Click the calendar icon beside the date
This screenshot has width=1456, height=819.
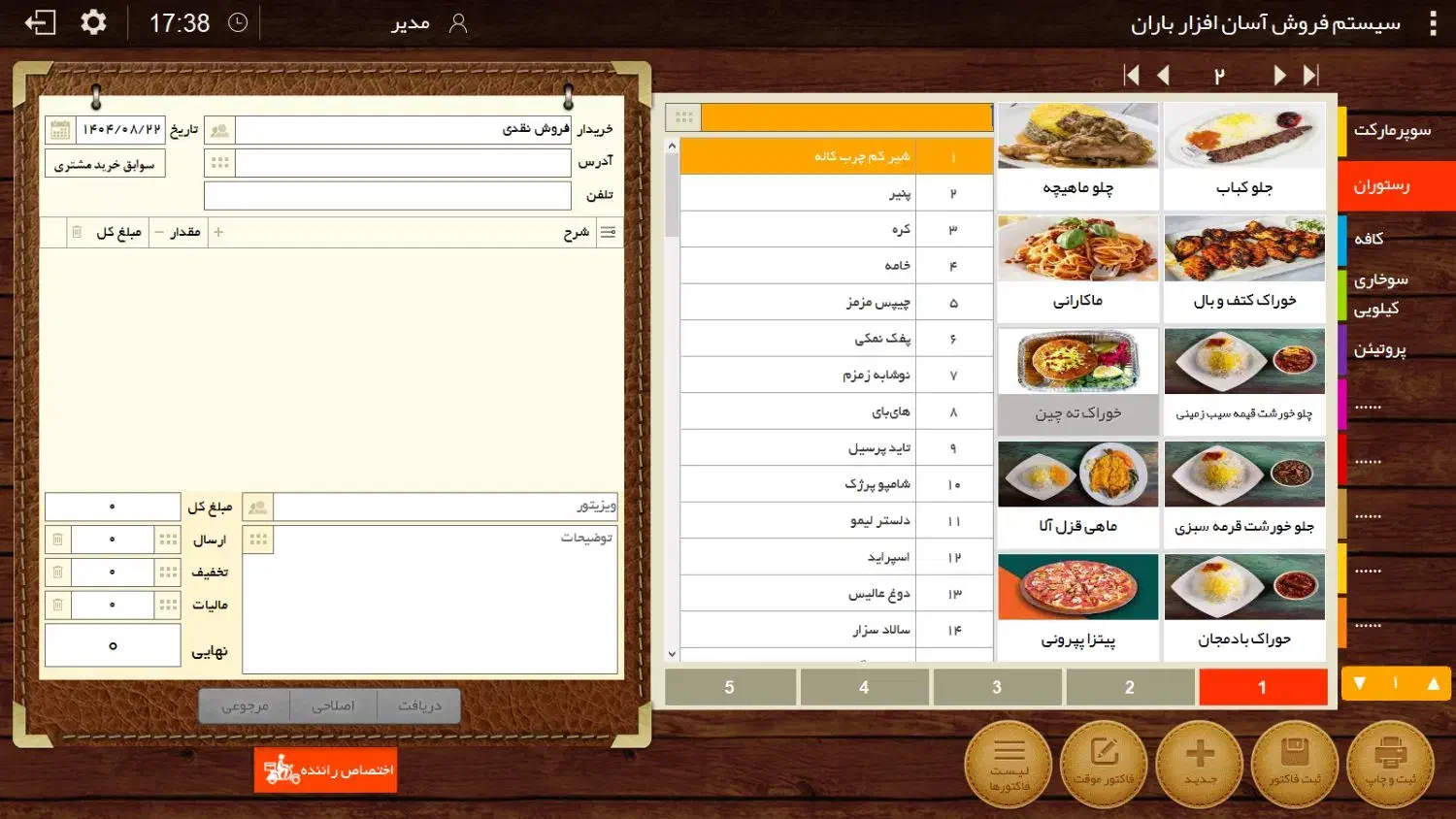point(59,130)
